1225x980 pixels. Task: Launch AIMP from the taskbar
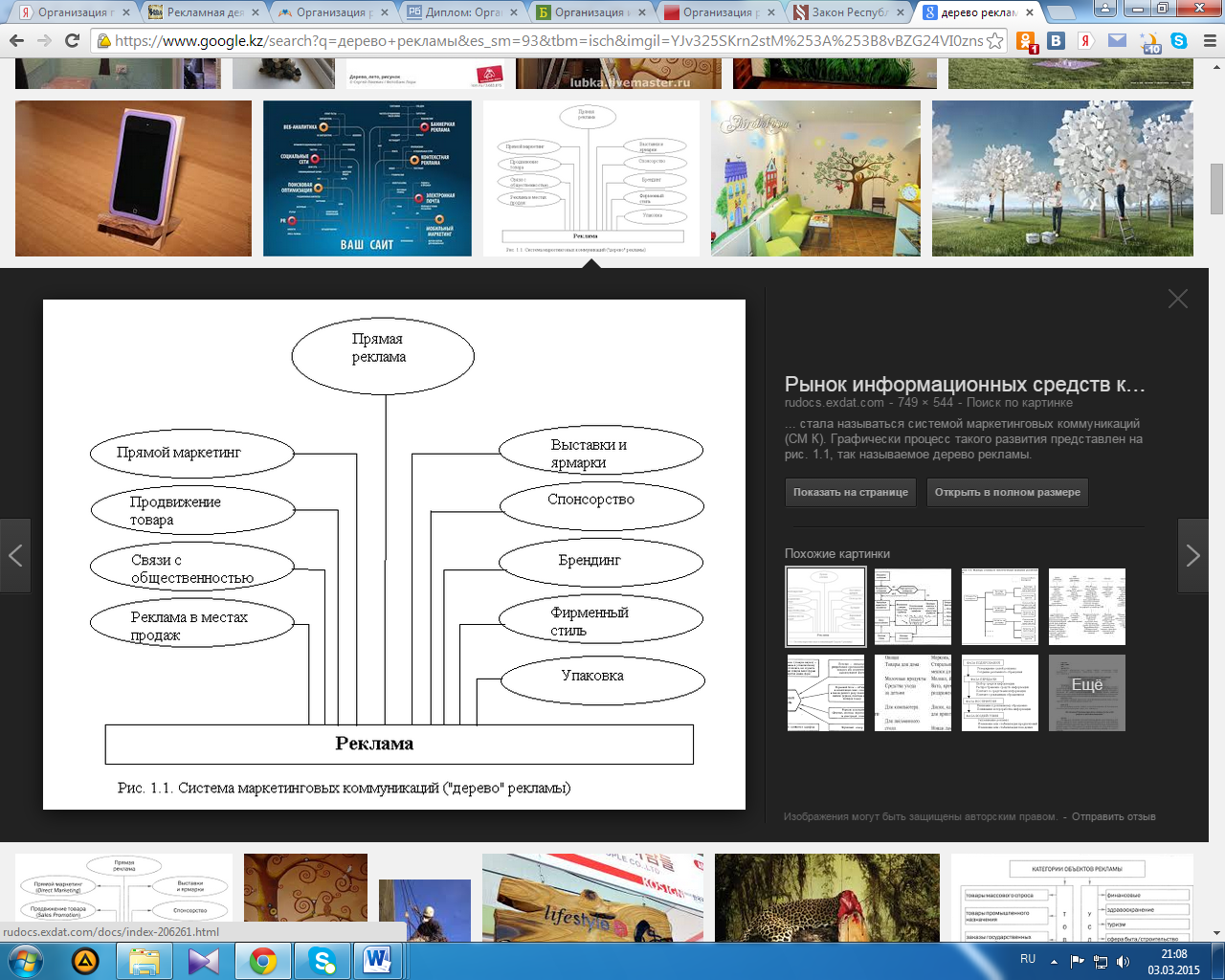(x=85, y=960)
